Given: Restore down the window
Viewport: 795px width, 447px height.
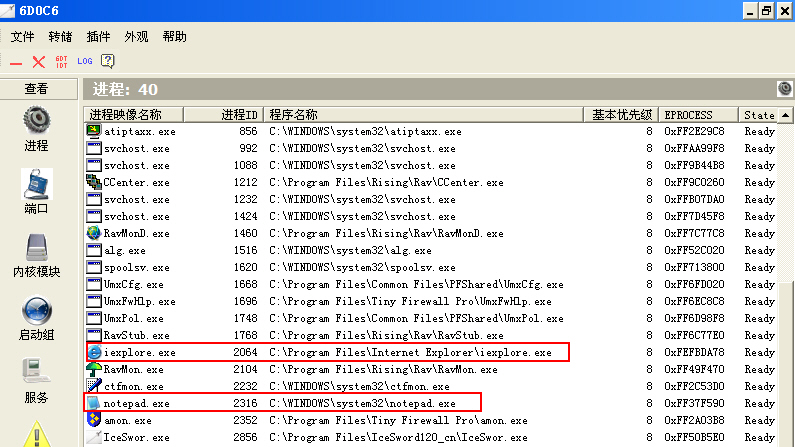Looking at the screenshot, I should click(767, 11).
